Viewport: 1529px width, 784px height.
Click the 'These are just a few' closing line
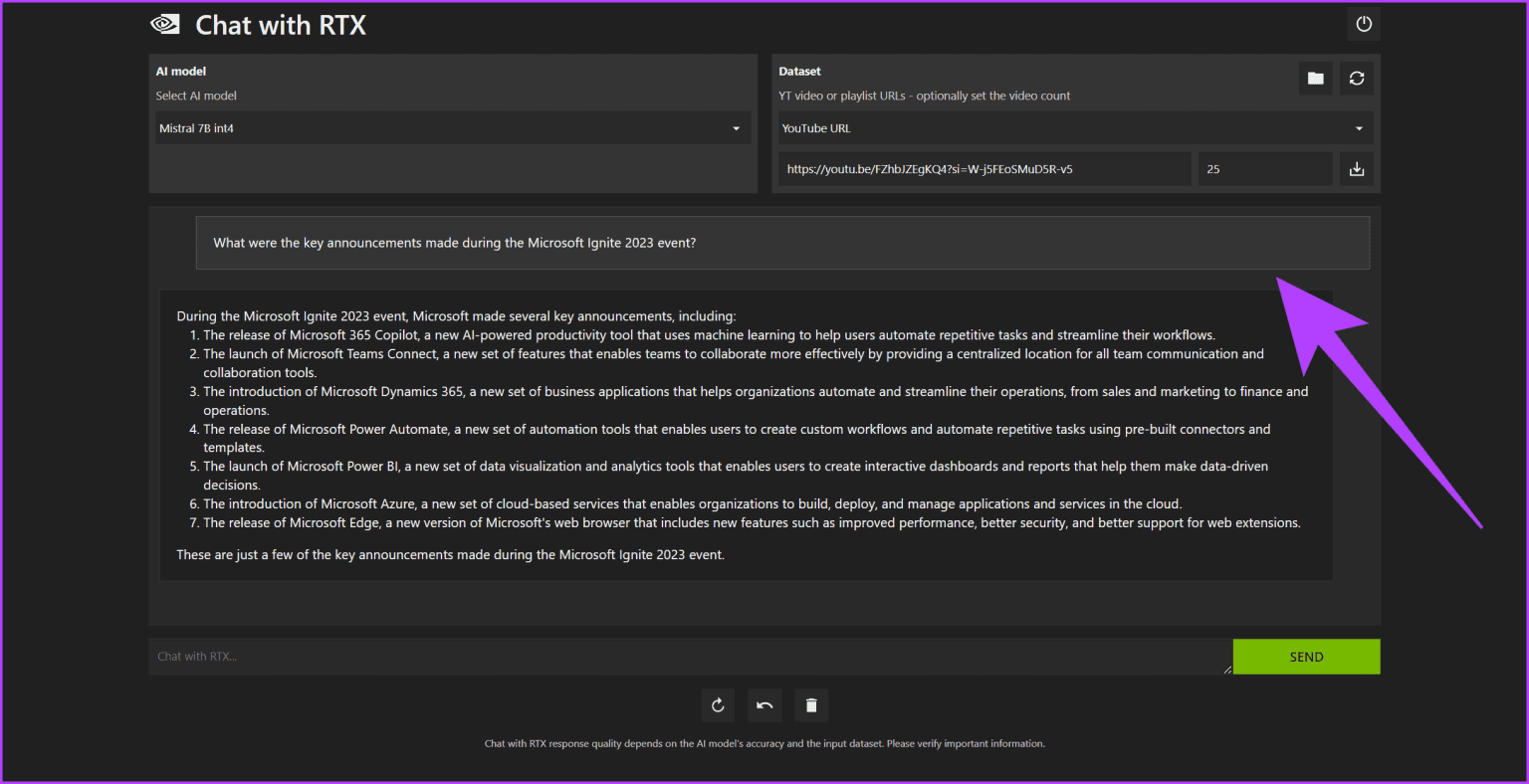[450, 554]
